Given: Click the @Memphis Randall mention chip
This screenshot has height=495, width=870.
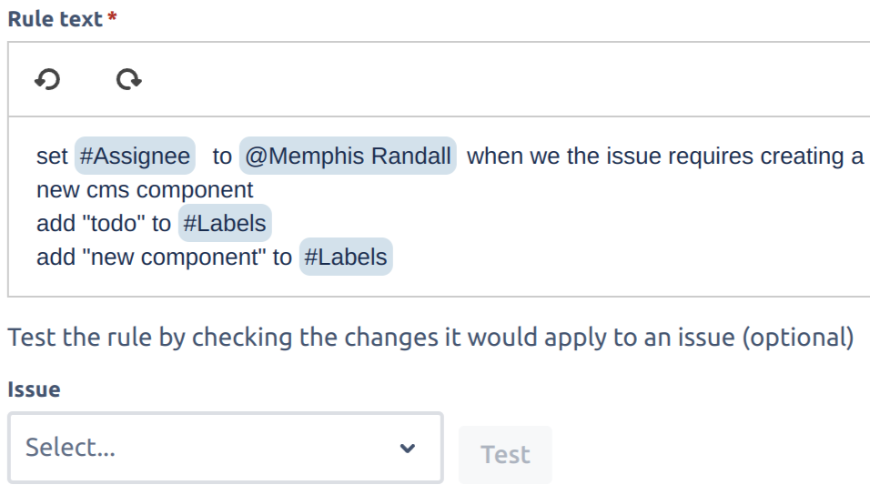Looking at the screenshot, I should (347, 157).
